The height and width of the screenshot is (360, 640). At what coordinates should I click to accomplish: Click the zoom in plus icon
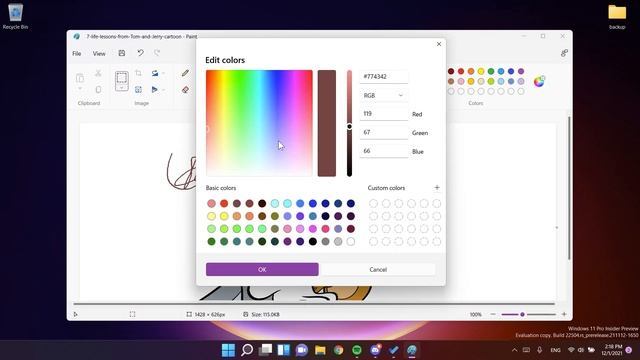[564, 314]
